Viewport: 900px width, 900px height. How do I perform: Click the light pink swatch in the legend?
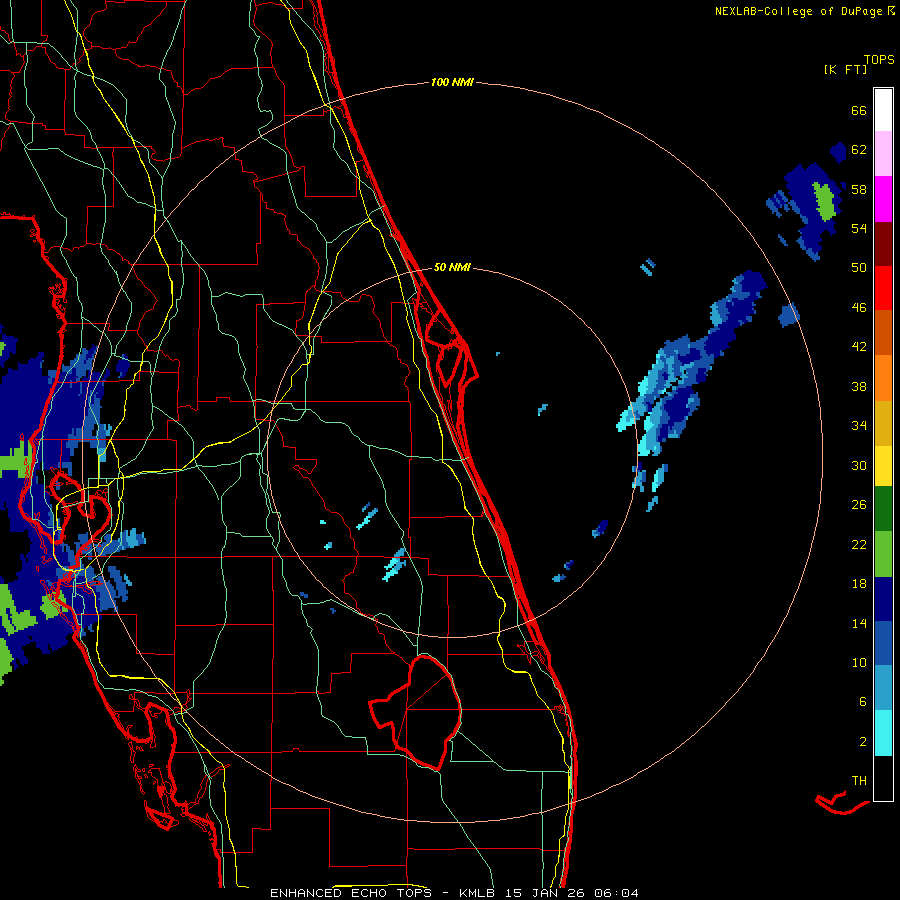click(x=883, y=153)
